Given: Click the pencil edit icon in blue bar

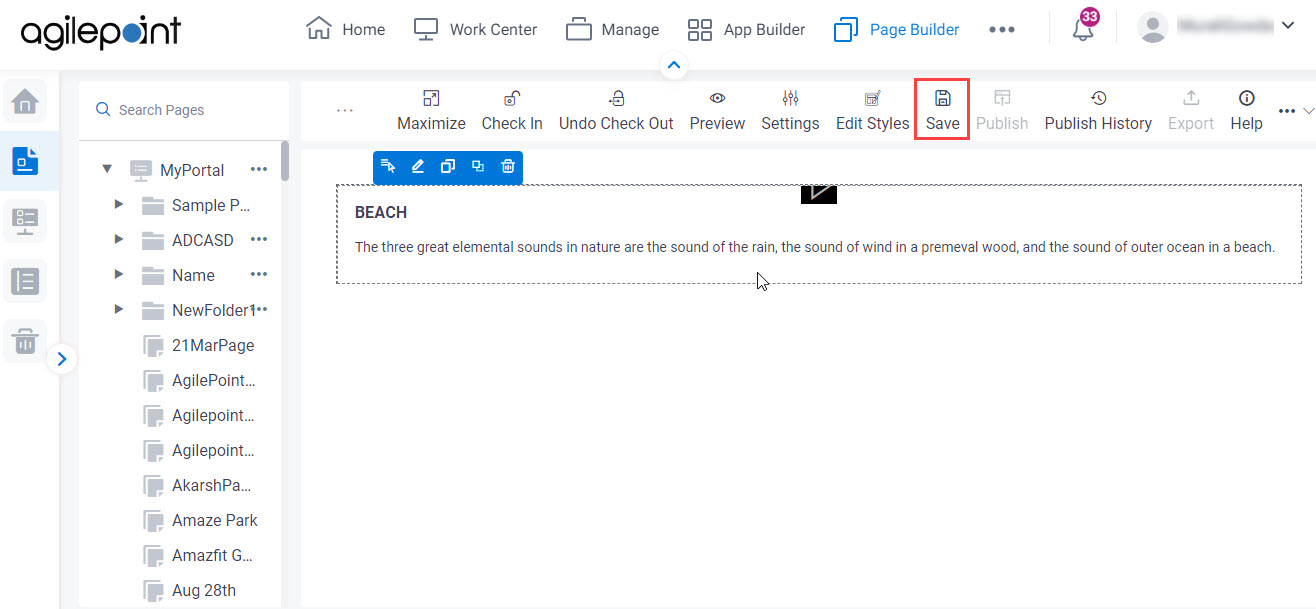Looking at the screenshot, I should (x=418, y=166).
